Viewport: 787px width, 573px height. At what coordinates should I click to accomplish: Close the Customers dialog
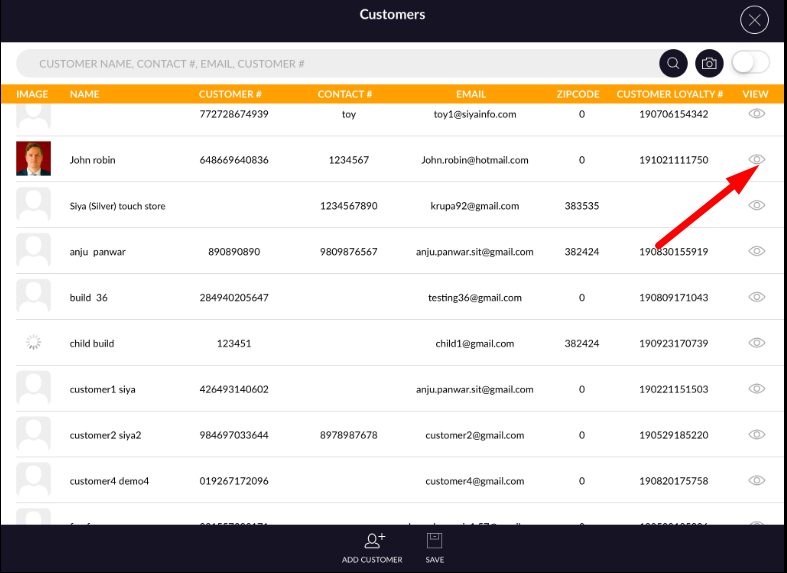click(754, 20)
